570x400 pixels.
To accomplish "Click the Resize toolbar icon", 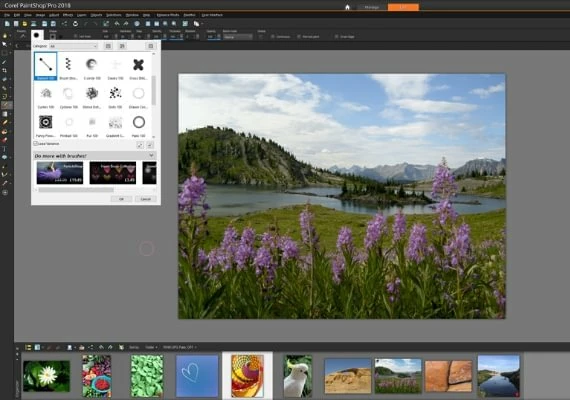I will click(x=106, y=24).
